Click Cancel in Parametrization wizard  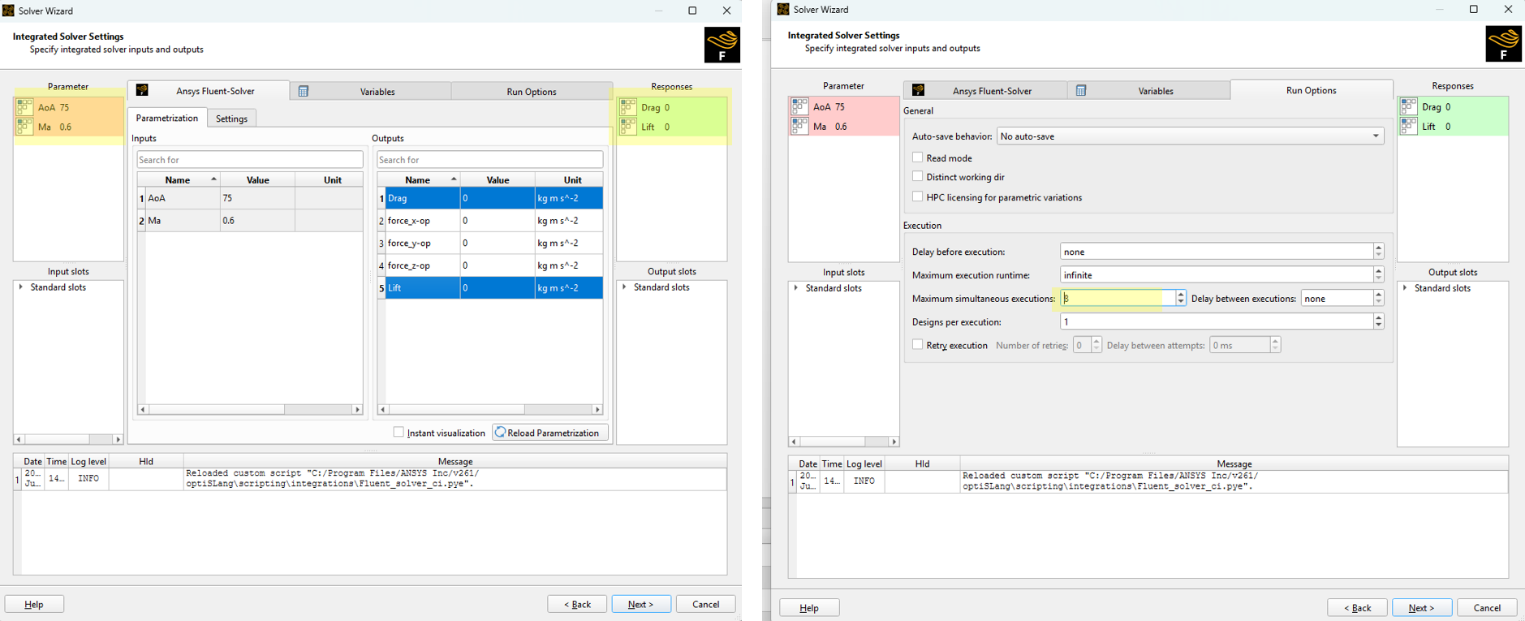click(706, 604)
